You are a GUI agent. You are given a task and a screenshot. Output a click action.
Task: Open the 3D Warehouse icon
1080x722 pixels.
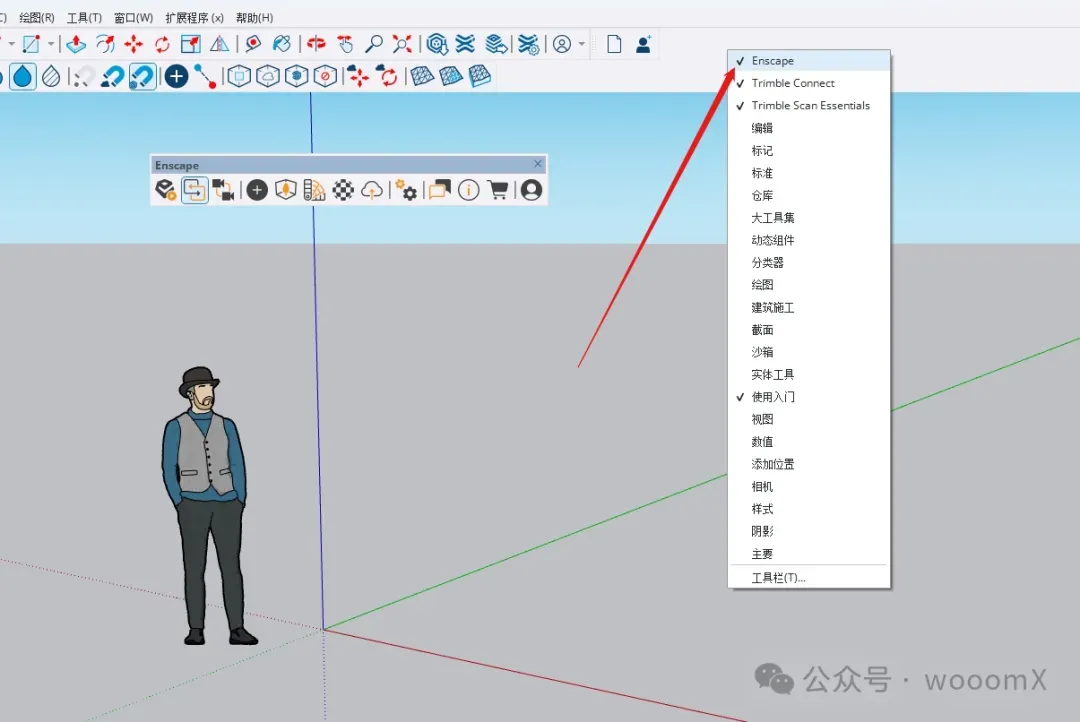[x=437, y=44]
